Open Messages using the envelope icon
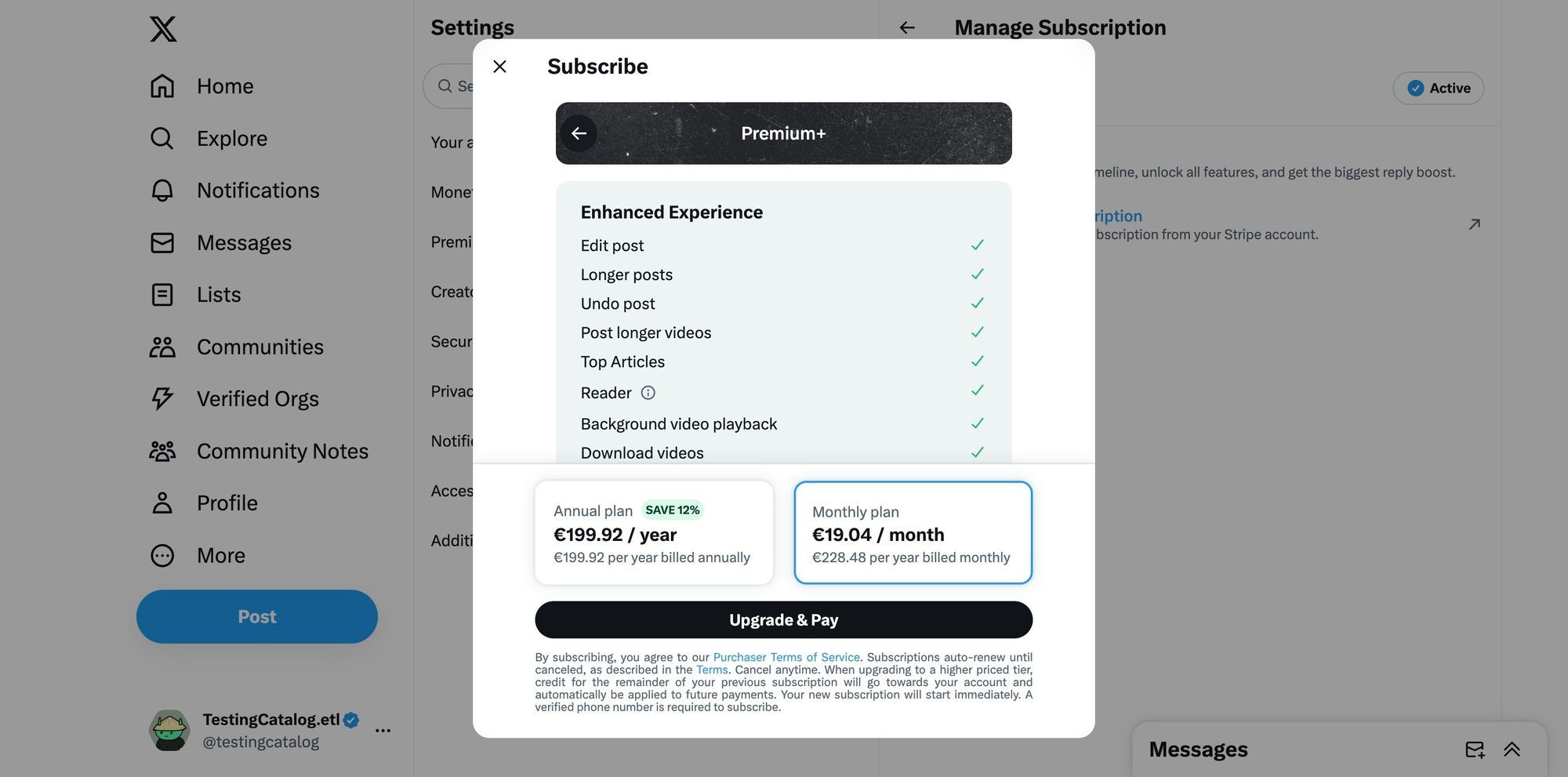The image size is (1568, 777). pos(162,242)
